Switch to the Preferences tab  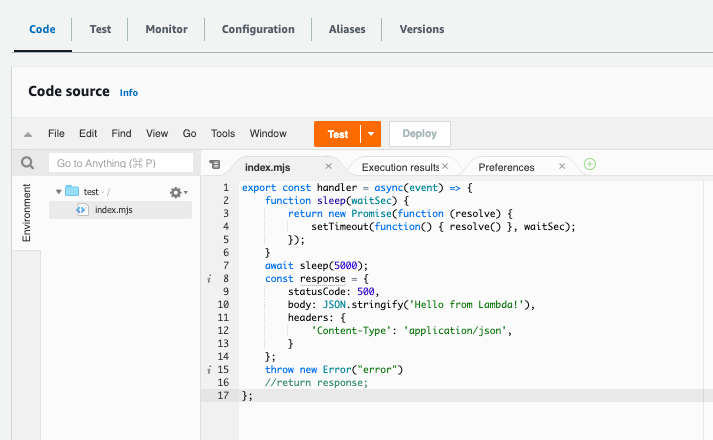coord(506,167)
